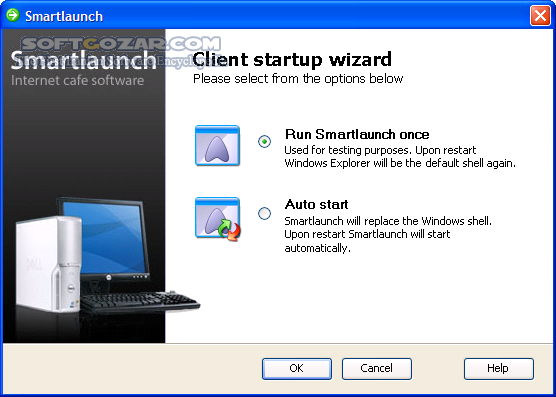556x397 pixels.
Task: Open the Help button
Action: pyautogui.click(x=499, y=368)
